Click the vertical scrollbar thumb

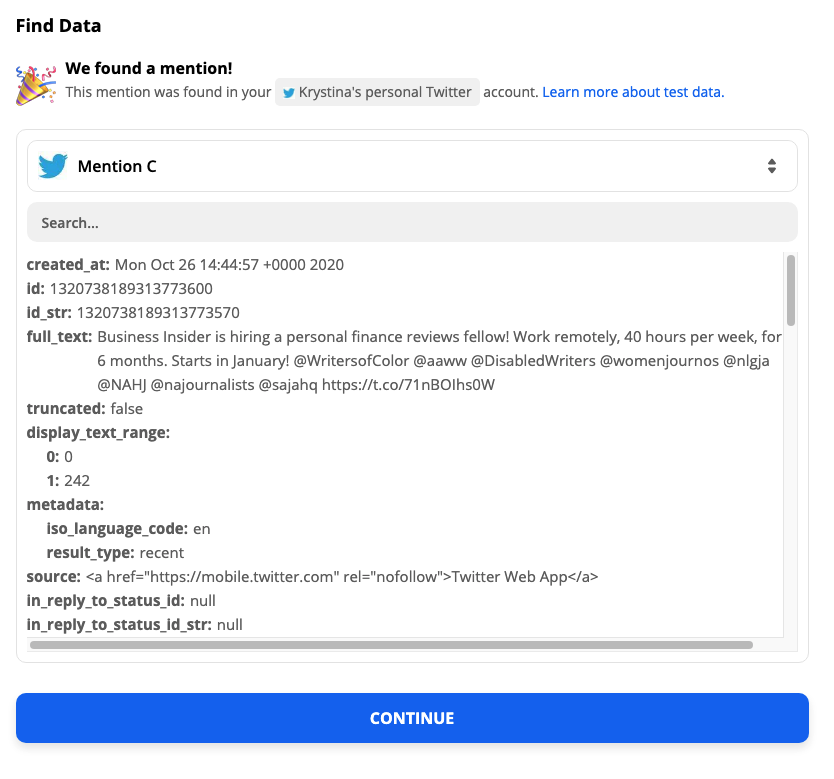point(791,290)
